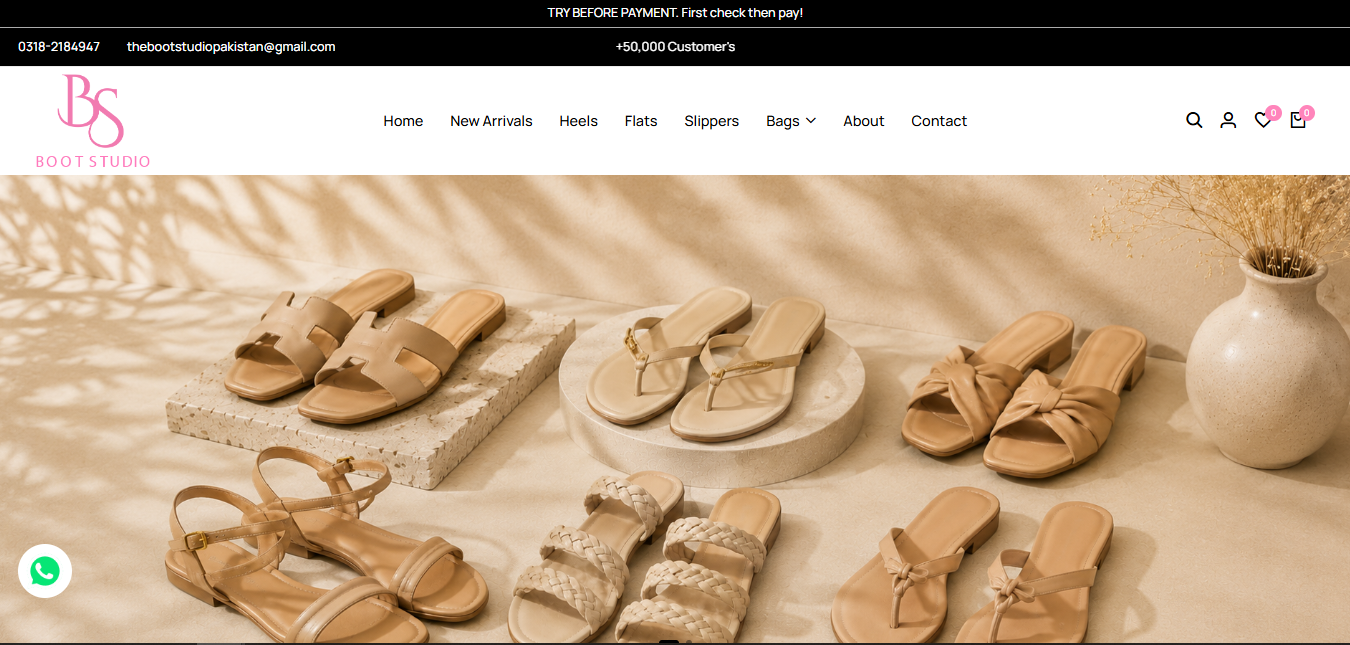Open the New Arrivals menu item
Image resolution: width=1350 pixels, height=645 pixels.
tap(491, 121)
